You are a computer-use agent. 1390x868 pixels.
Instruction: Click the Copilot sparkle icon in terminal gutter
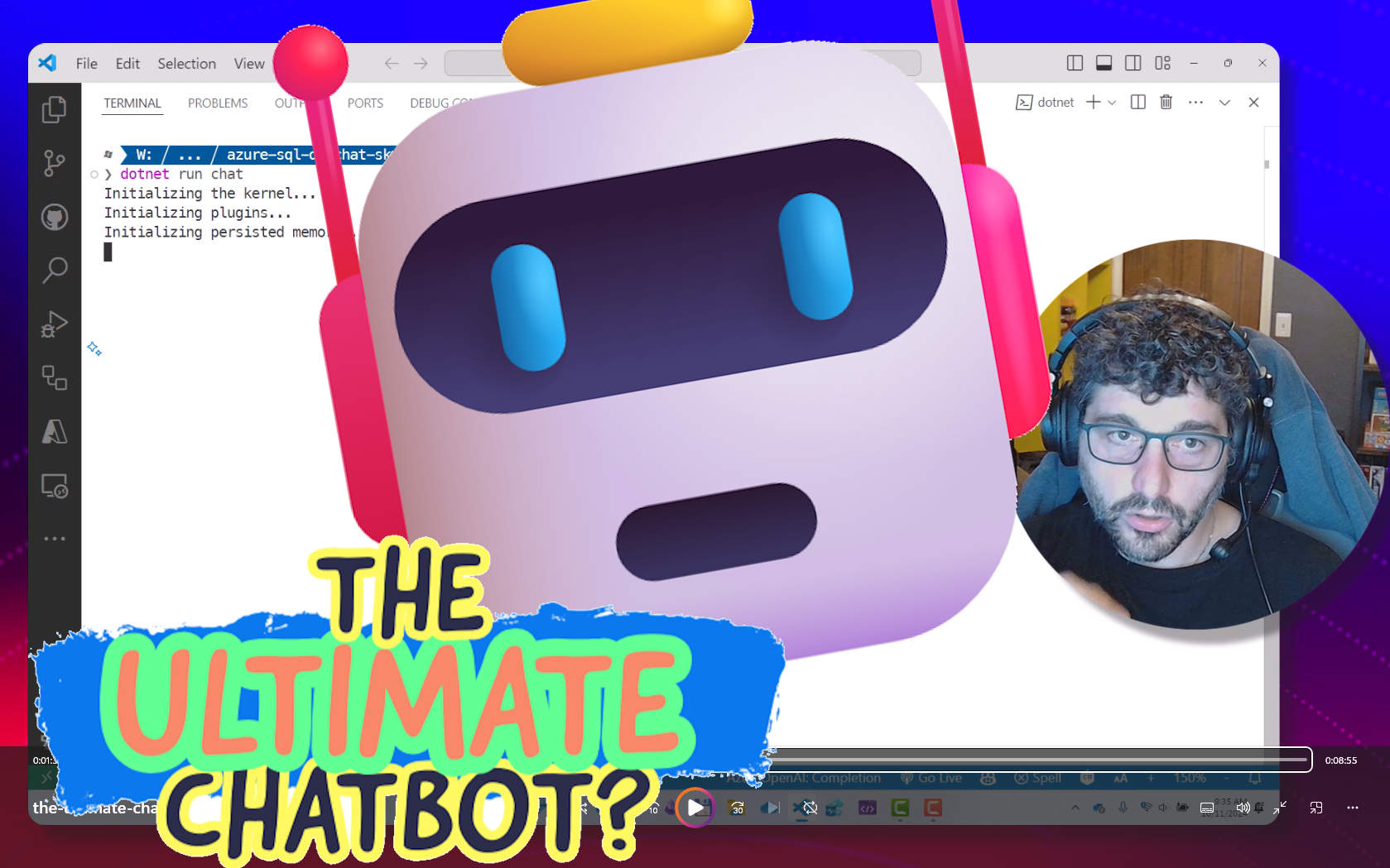(94, 348)
